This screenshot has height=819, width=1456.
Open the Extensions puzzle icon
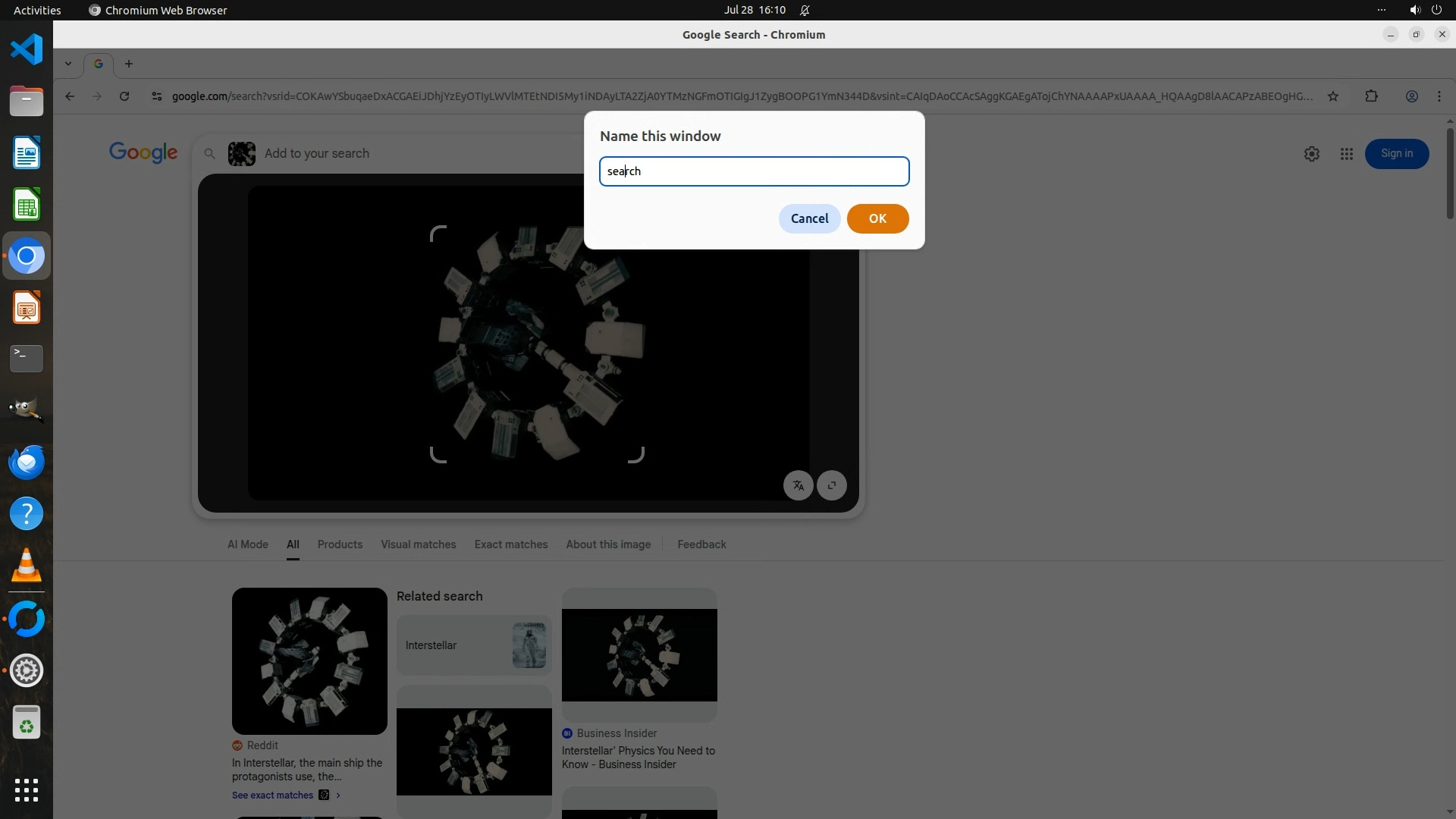click(x=1371, y=96)
